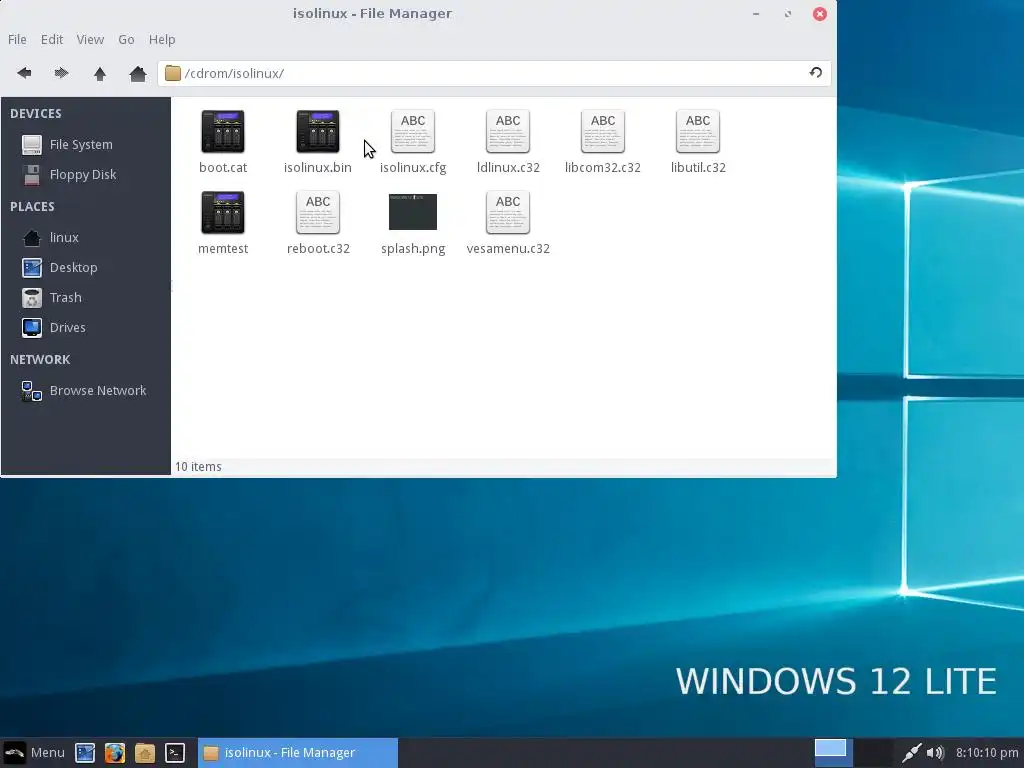Click the memtest file name label

[x=223, y=248]
